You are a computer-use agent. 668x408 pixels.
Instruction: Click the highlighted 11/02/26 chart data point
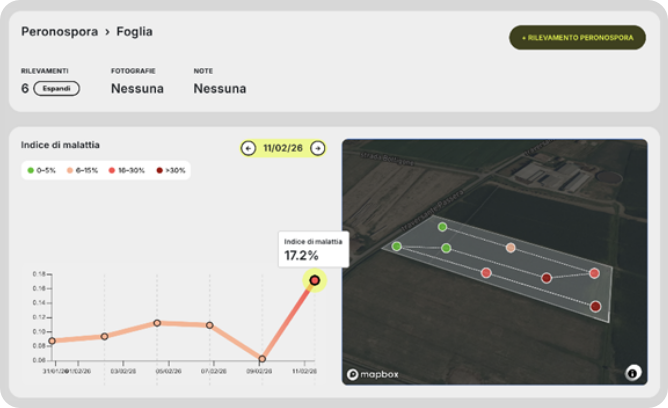pos(314,281)
